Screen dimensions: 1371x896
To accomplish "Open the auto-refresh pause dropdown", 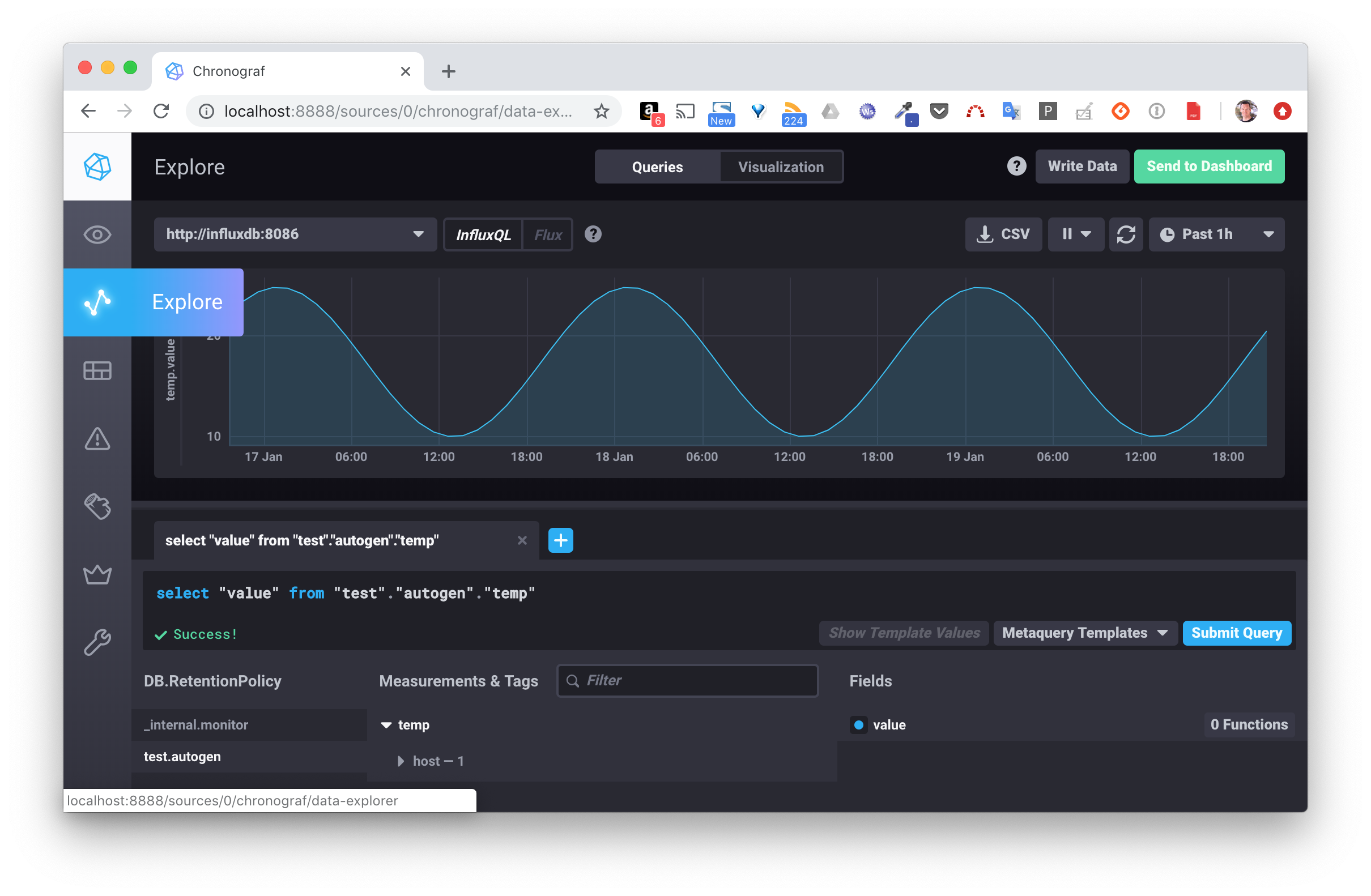I will 1075,234.
